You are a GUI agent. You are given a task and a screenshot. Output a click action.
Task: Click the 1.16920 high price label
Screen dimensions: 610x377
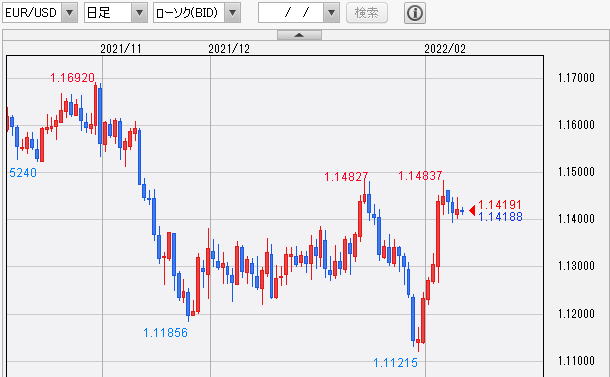(72, 78)
